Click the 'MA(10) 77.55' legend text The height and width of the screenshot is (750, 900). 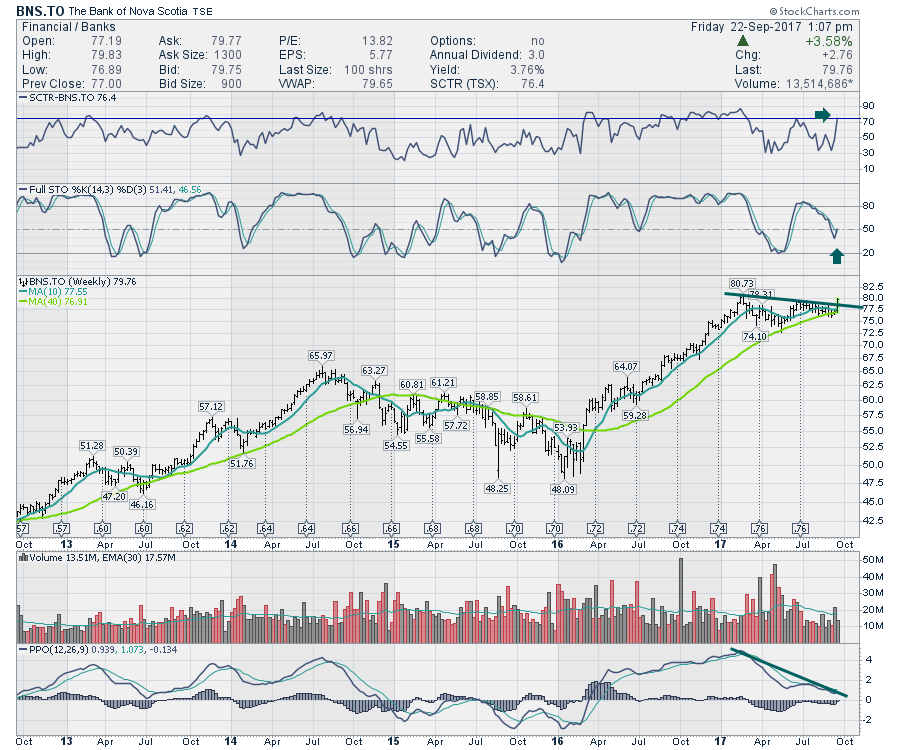(x=57, y=292)
